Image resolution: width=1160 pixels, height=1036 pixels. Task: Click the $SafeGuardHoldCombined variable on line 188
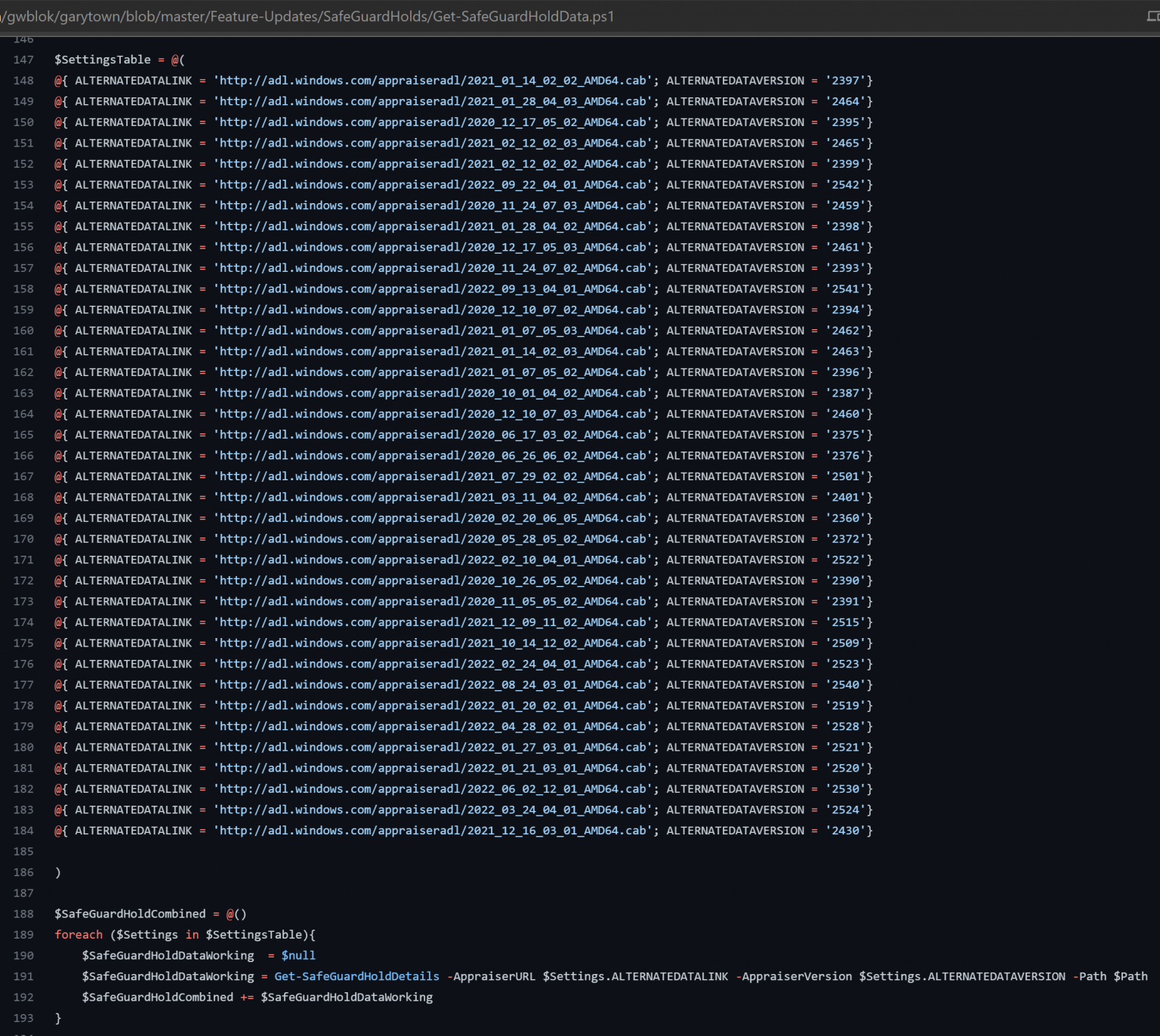(x=131, y=914)
